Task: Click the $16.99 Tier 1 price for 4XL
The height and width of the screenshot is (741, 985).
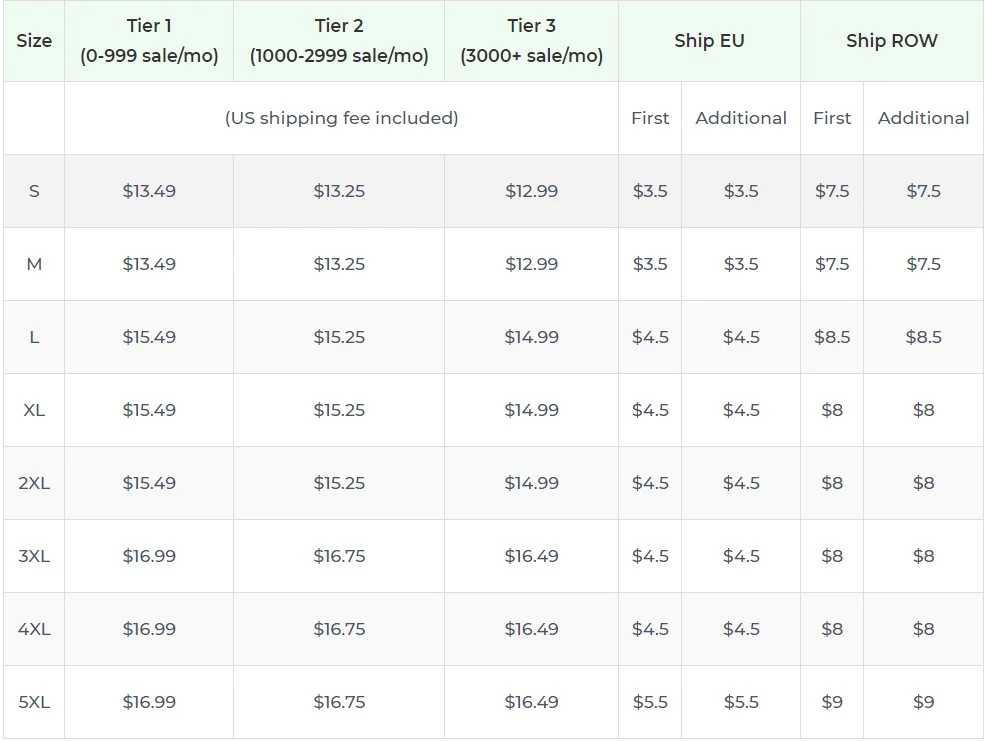Action: pyautogui.click(x=148, y=628)
